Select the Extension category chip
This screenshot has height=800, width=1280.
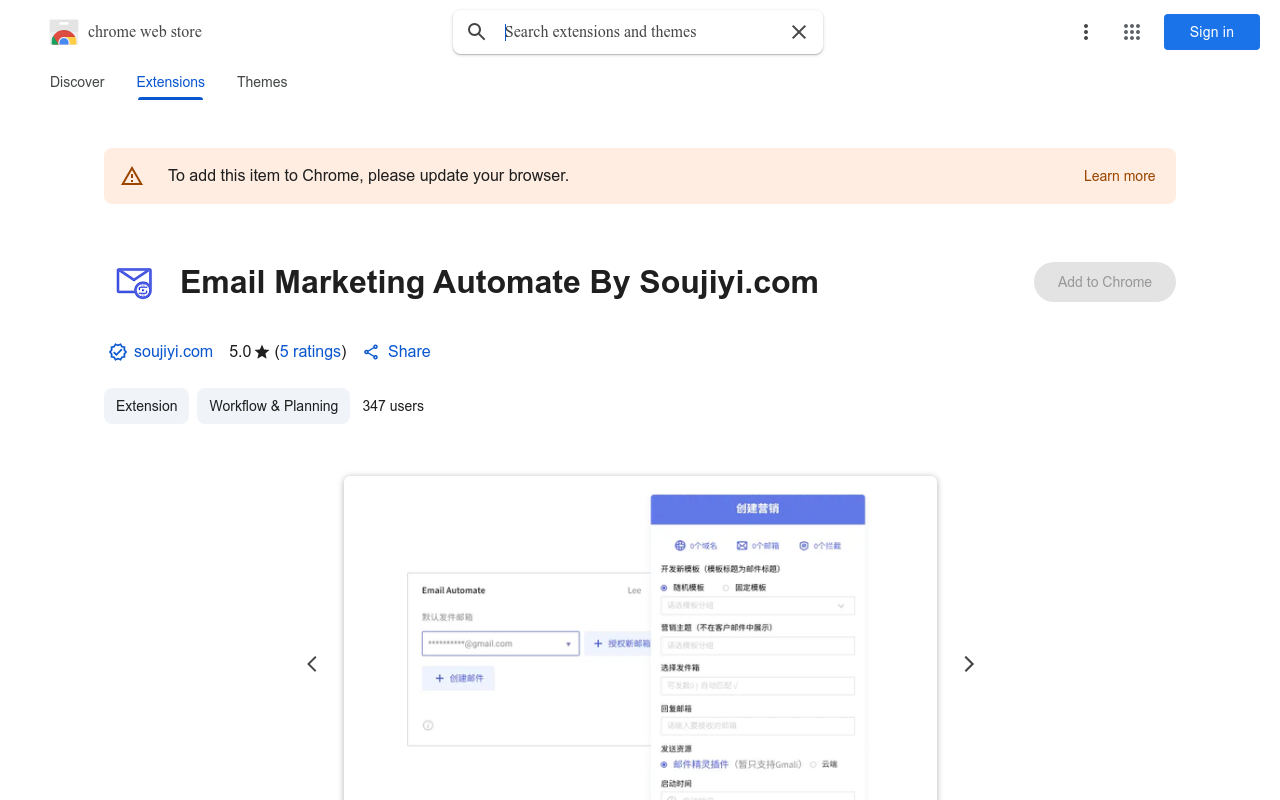click(146, 406)
